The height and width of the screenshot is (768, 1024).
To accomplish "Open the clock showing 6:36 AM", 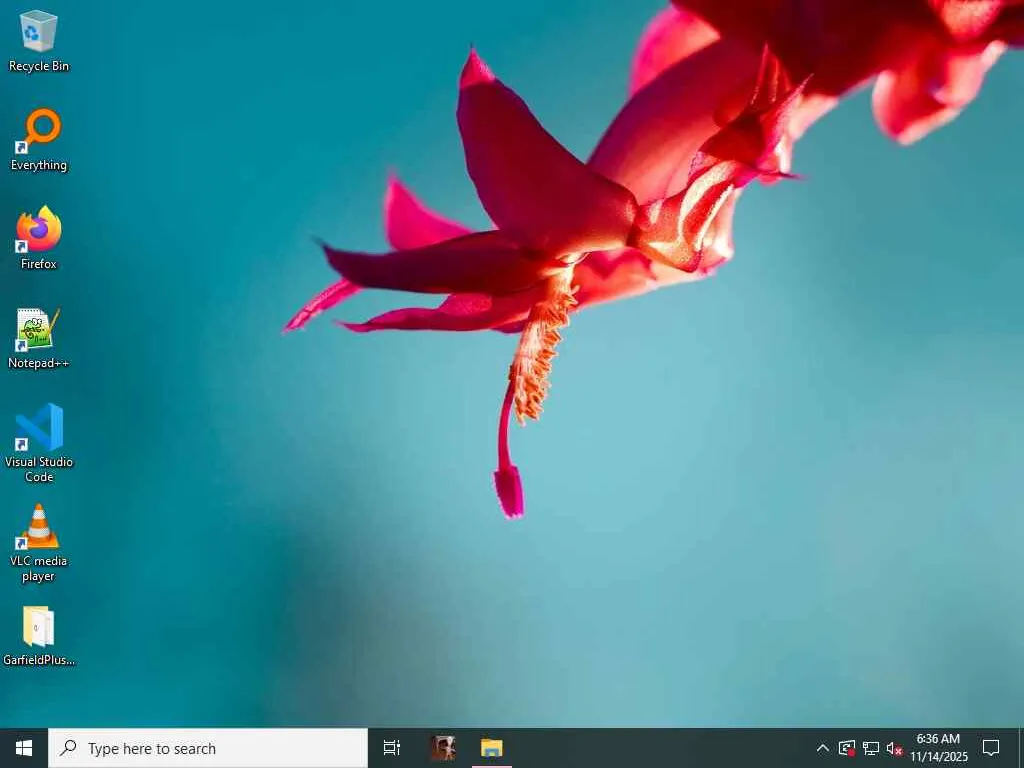I will [x=938, y=748].
